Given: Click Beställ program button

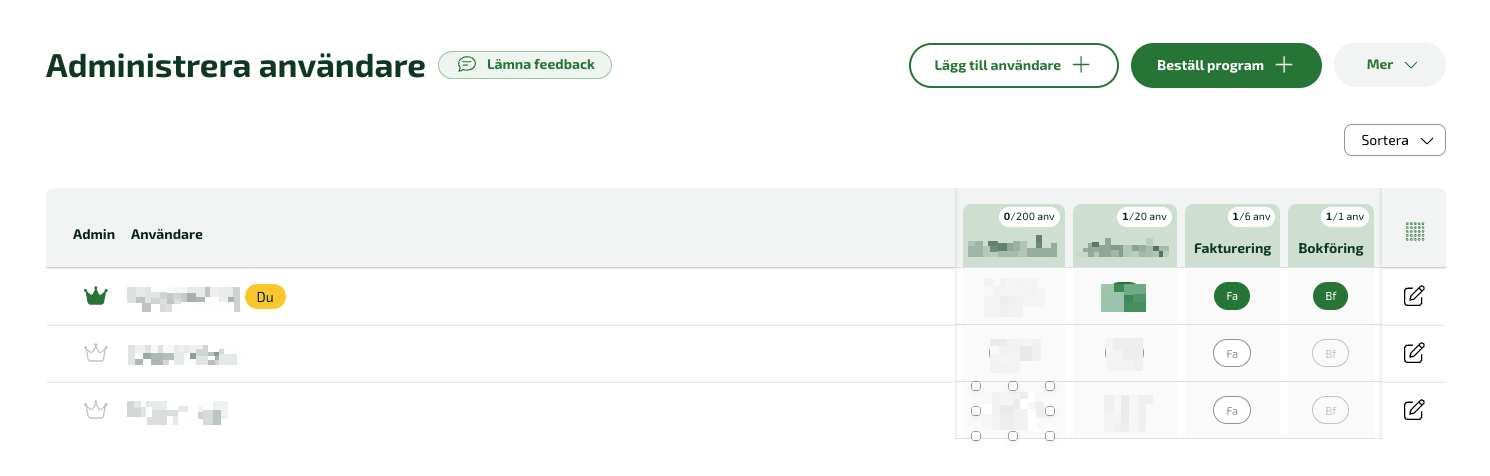Looking at the screenshot, I should (x=1226, y=65).
